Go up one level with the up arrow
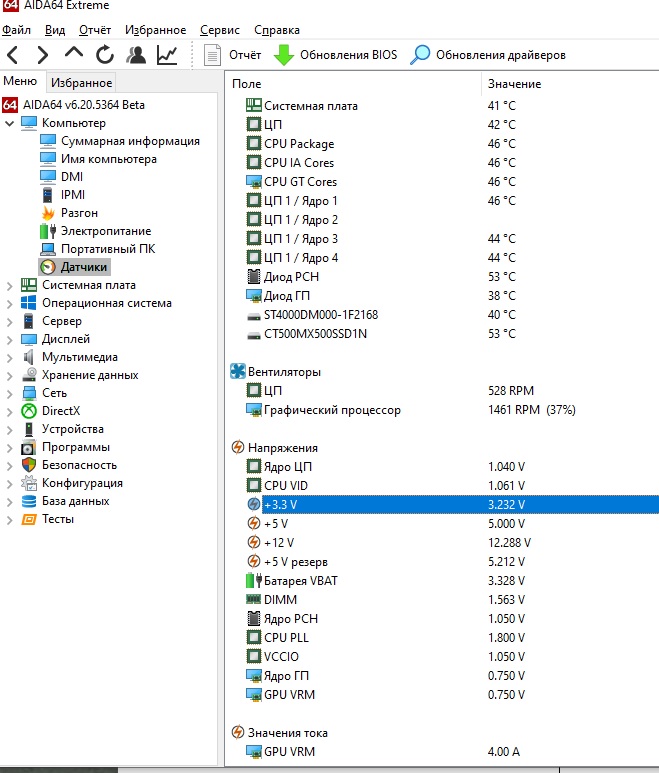659x773 pixels. tap(74, 53)
